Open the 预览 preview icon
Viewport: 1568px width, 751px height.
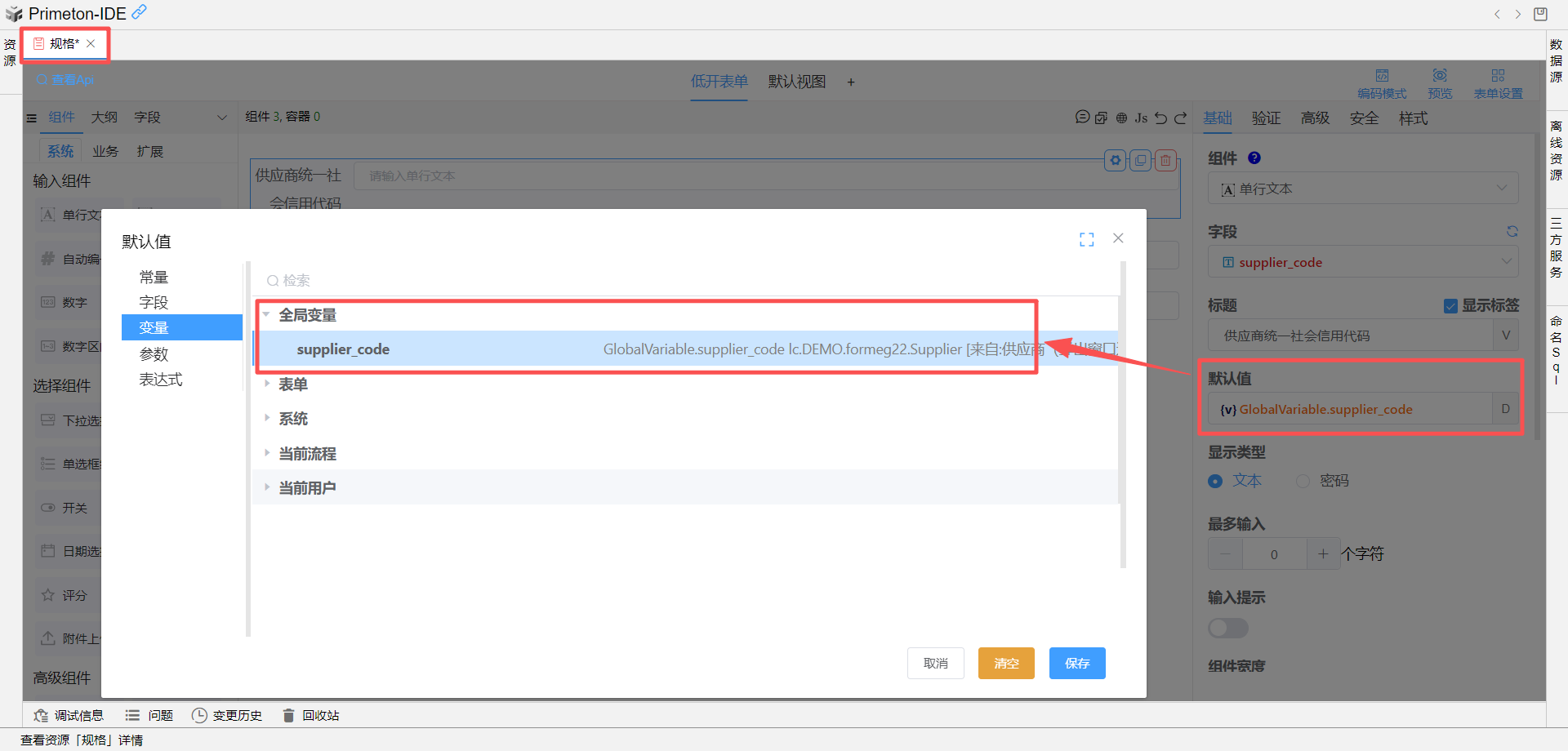[x=1440, y=84]
